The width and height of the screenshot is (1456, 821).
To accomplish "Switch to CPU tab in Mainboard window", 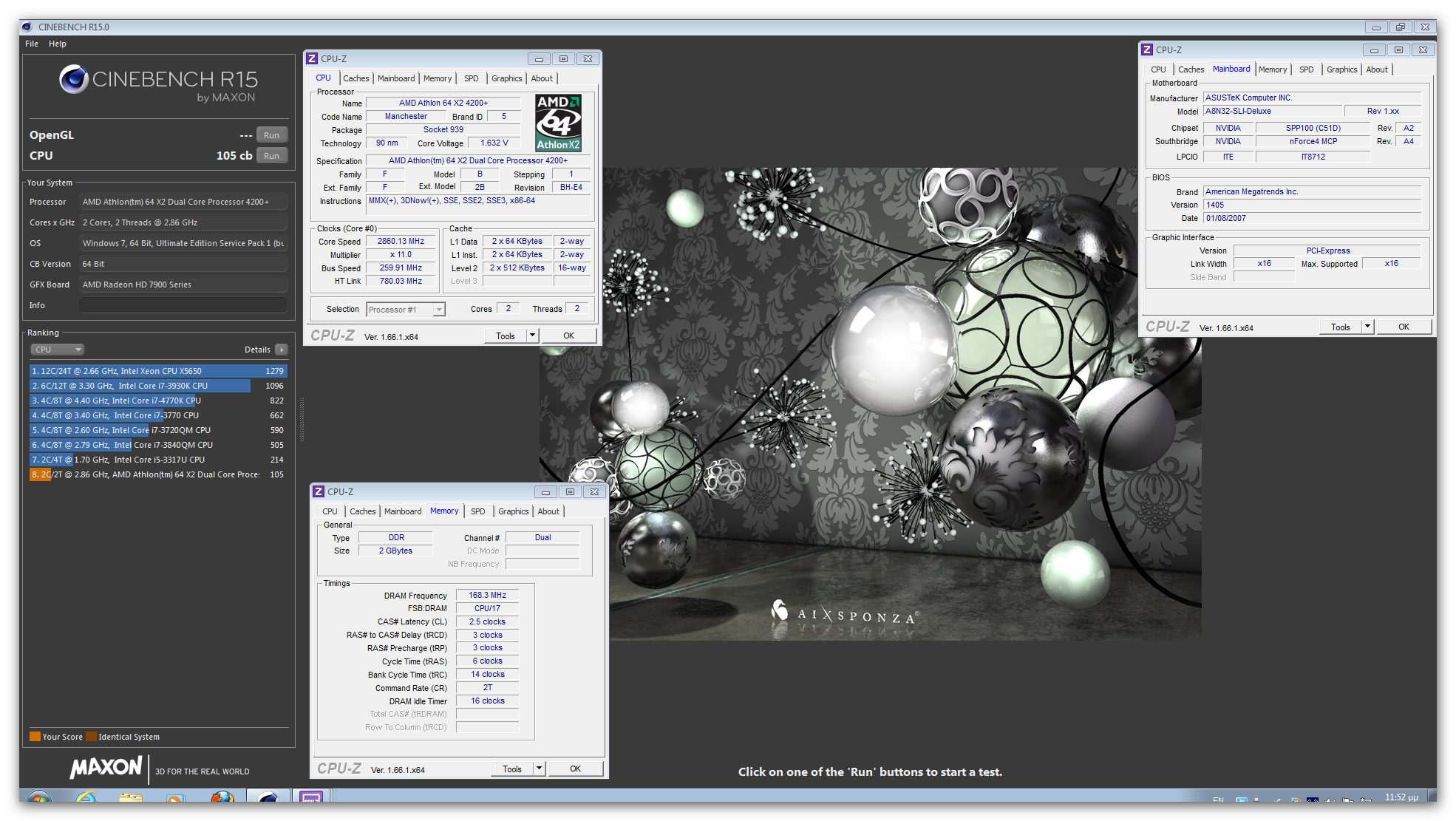I will coord(1158,69).
